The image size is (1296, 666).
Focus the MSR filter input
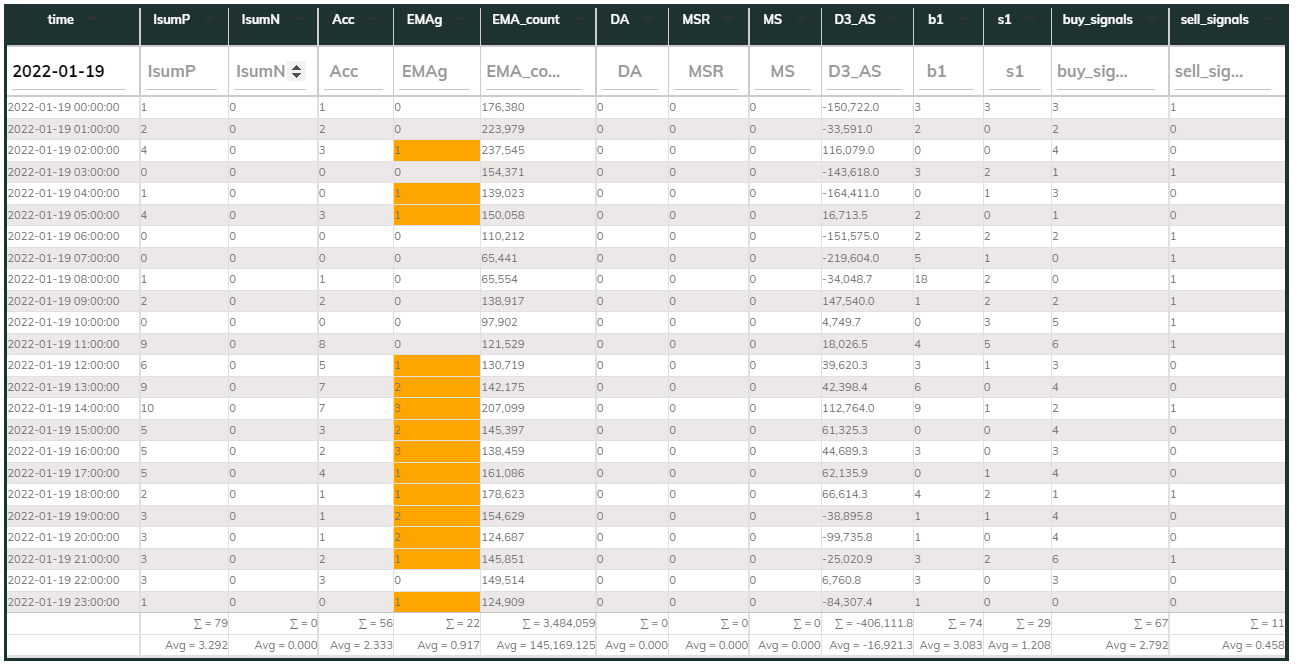706,72
